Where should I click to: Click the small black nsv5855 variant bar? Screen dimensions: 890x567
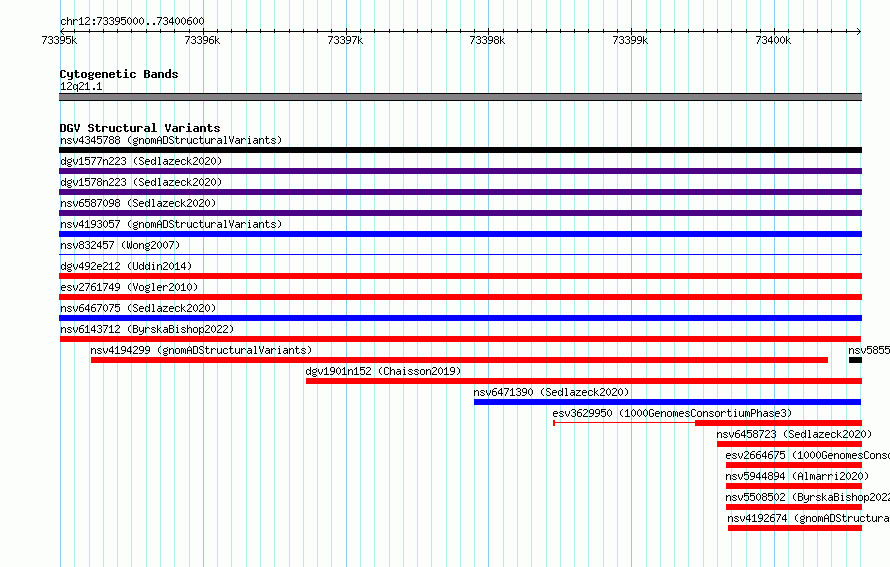(855, 360)
